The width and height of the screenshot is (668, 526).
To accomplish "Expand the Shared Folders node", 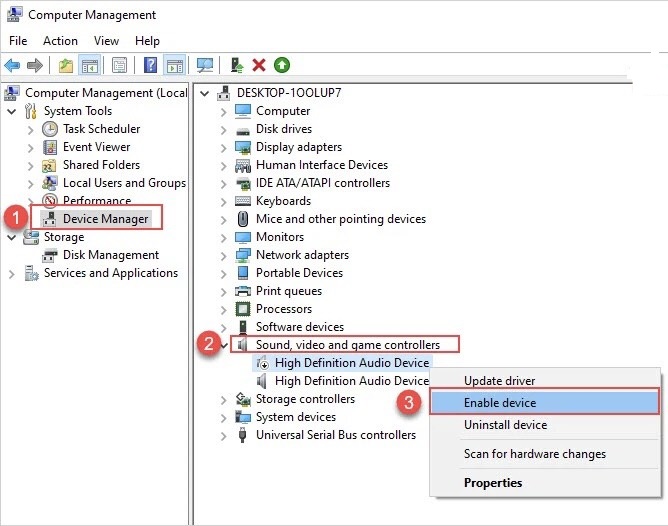I will 30,166.
